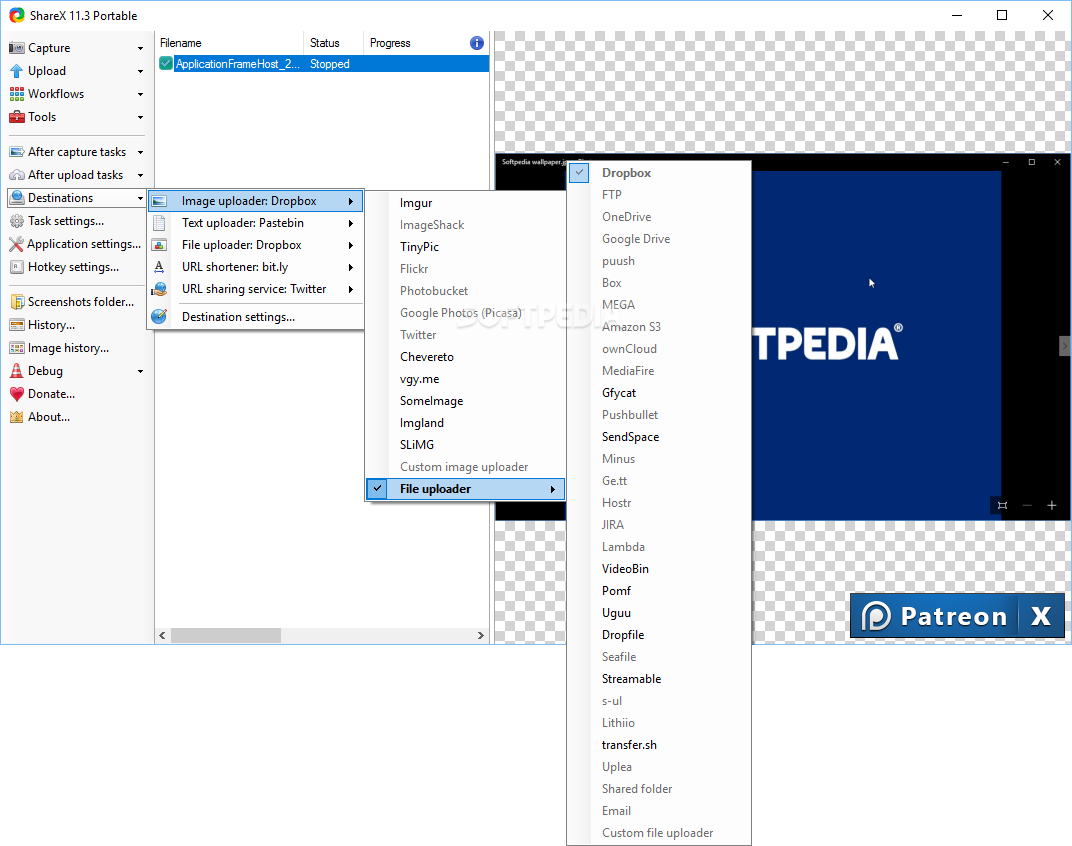Expand the After upload tasks arrow
Viewport: 1072px width, 846px height.
click(x=140, y=176)
